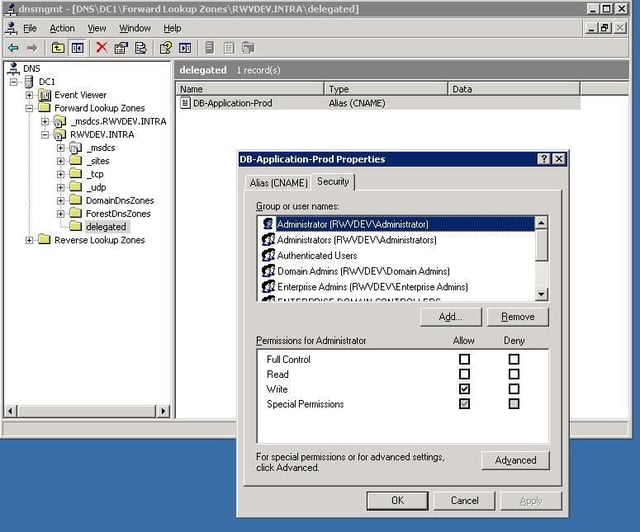The image size is (640, 532).
Task: Click the DNS root node icon
Action: coord(13,68)
